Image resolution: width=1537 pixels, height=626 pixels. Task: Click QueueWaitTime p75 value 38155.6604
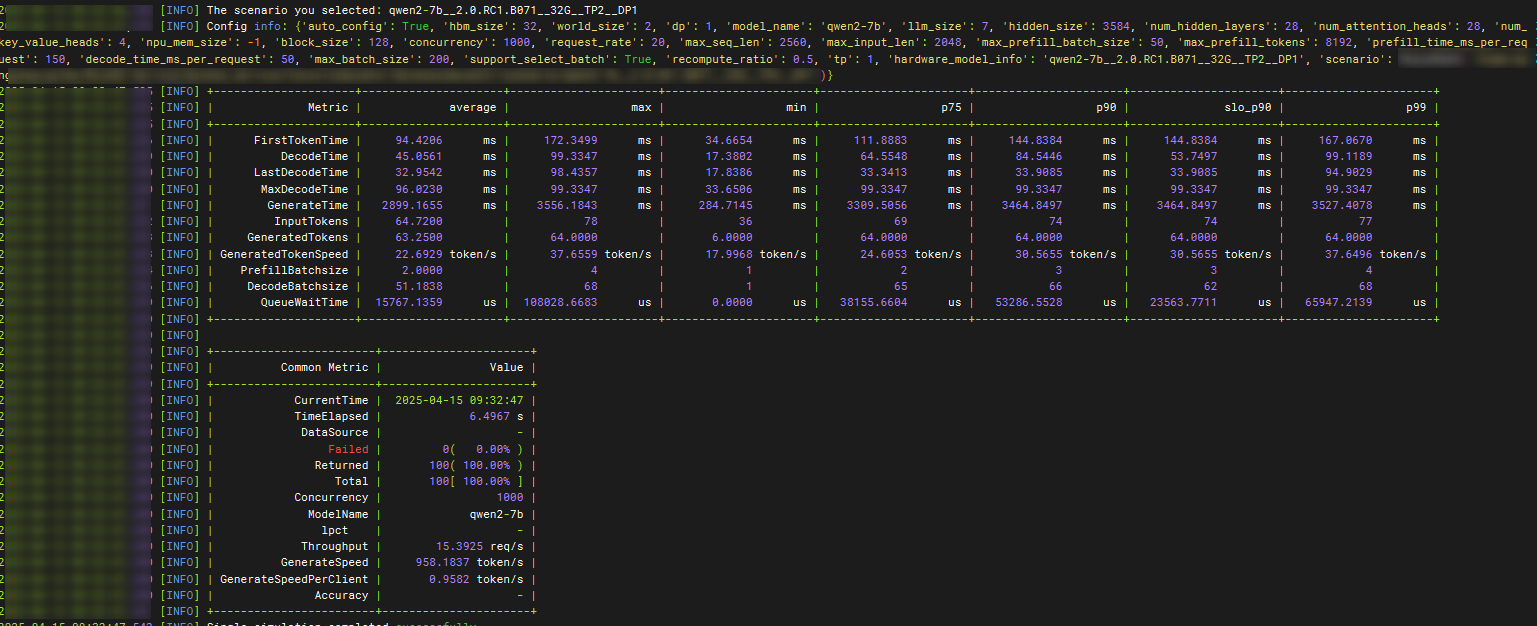pyautogui.click(x=874, y=302)
